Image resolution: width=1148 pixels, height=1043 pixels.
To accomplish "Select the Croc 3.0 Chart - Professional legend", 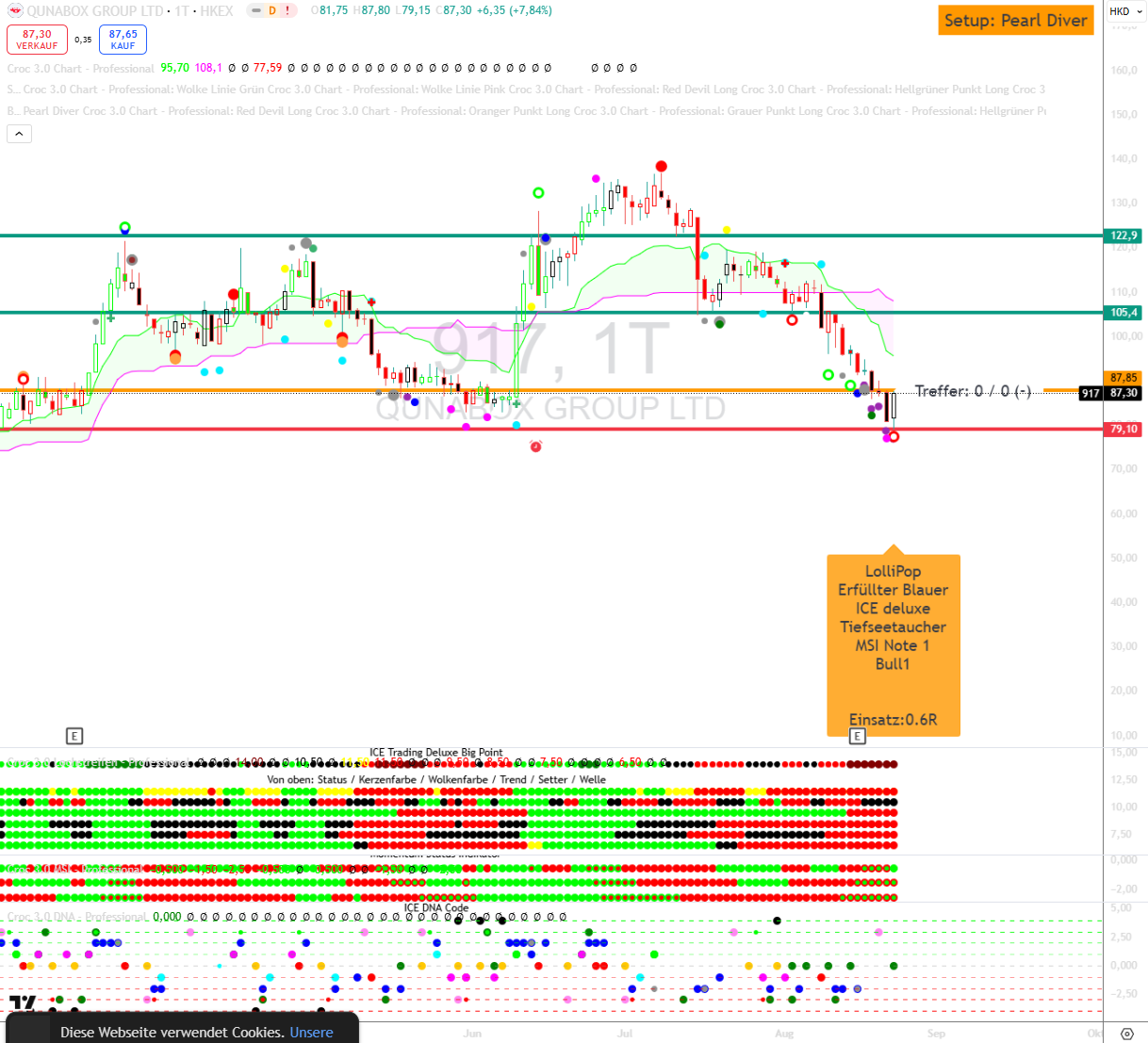I will tap(80, 68).
